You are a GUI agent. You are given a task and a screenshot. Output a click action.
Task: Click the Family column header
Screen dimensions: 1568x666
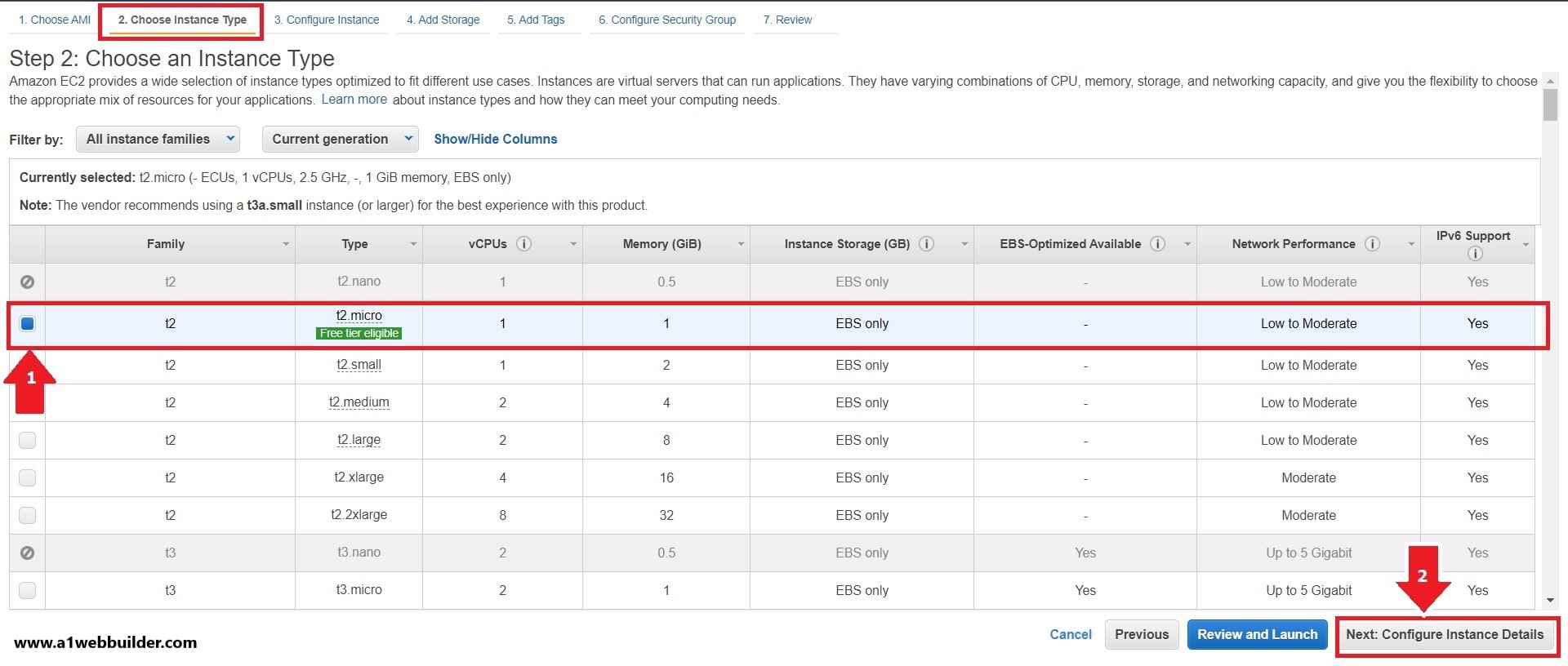170,244
